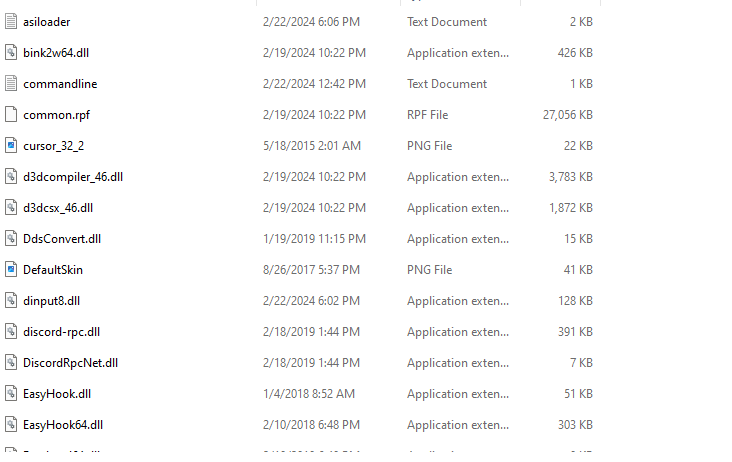Click the cursor_32_2 PNG image icon
Screen dimensions: 732x462
point(11,146)
